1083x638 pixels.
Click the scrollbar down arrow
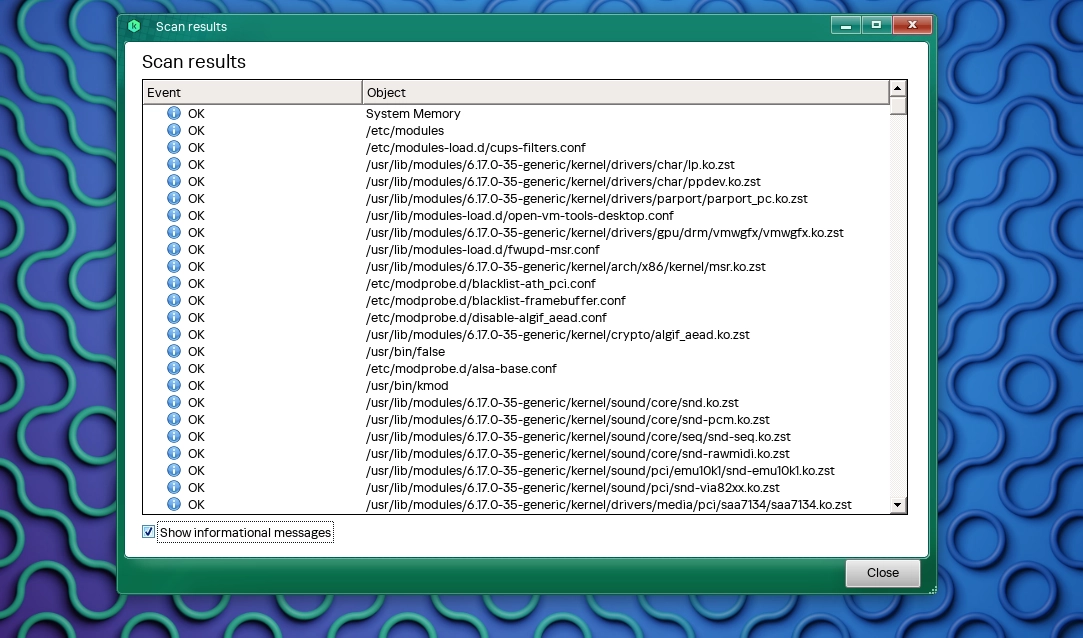897,505
